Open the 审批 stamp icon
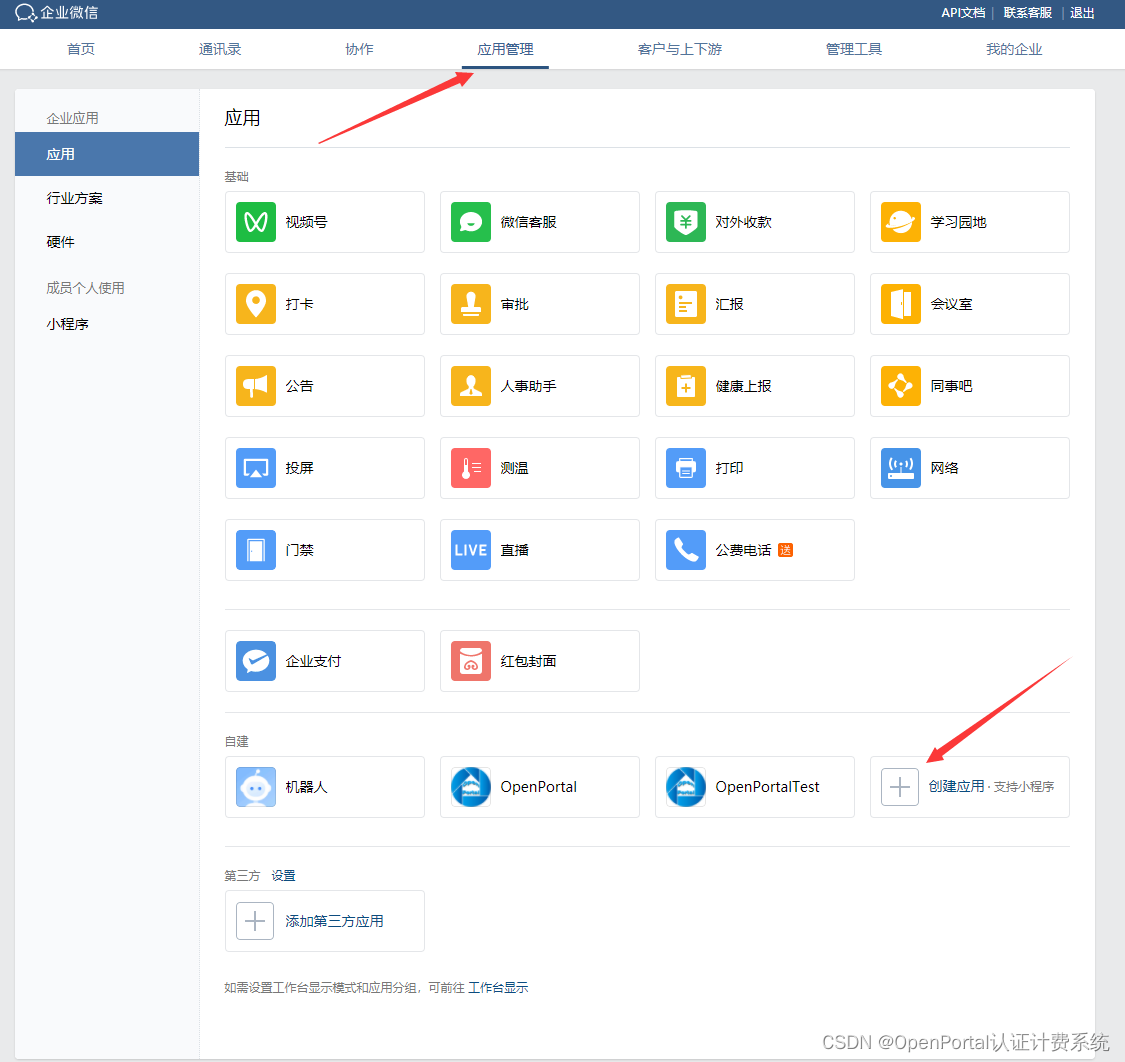Viewport: 1125px width, 1062px height. [471, 304]
